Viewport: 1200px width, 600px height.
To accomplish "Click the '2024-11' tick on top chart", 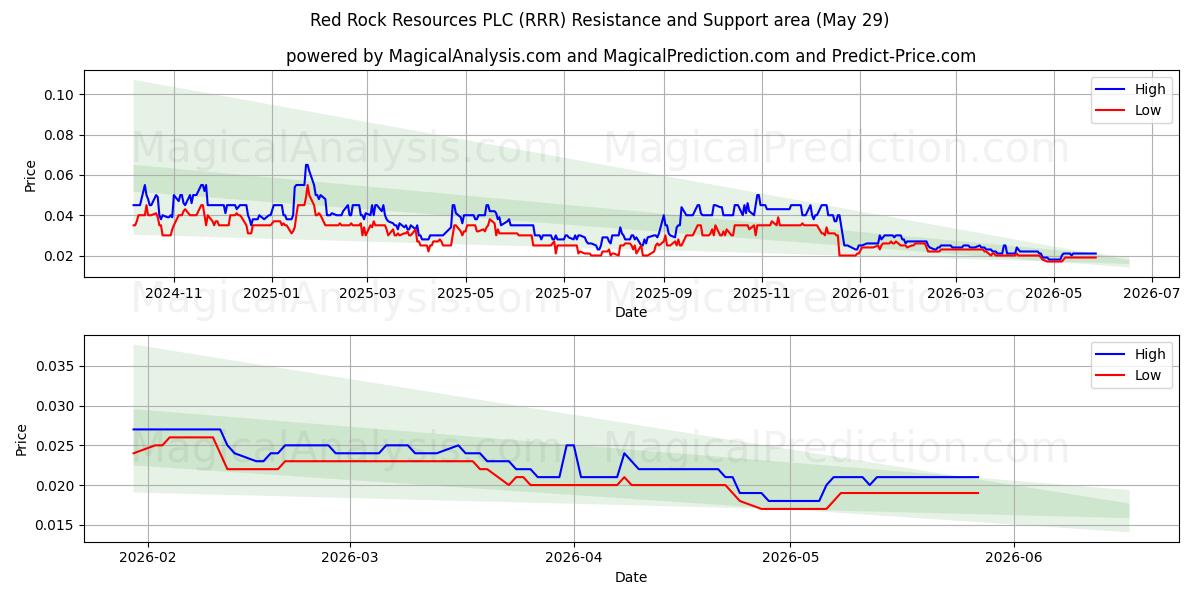I will click(174, 294).
